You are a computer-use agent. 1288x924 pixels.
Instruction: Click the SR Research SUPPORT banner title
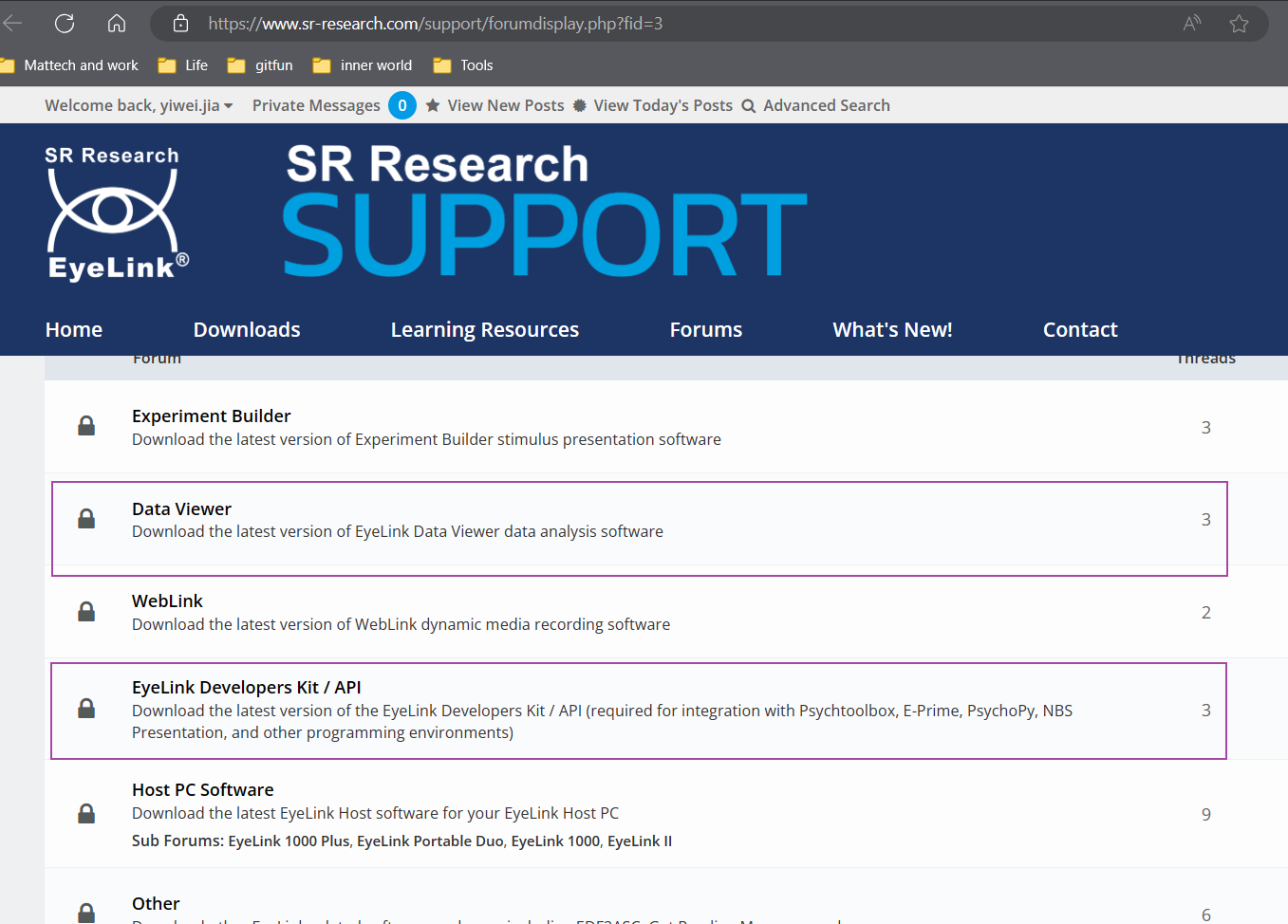tap(546, 211)
